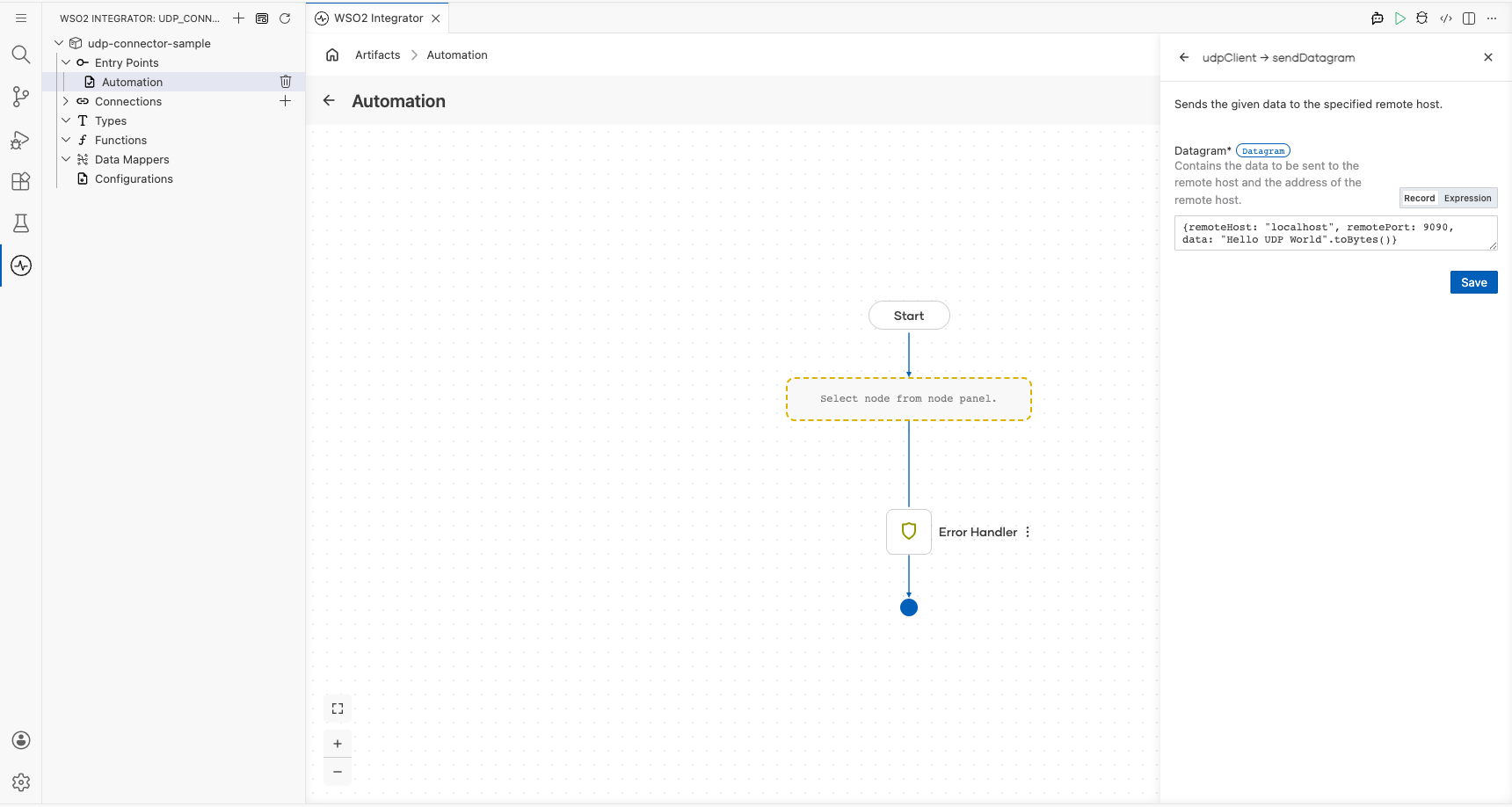The width and height of the screenshot is (1512, 807).
Task: Open Source Control view in activity bar
Action: click(x=21, y=97)
